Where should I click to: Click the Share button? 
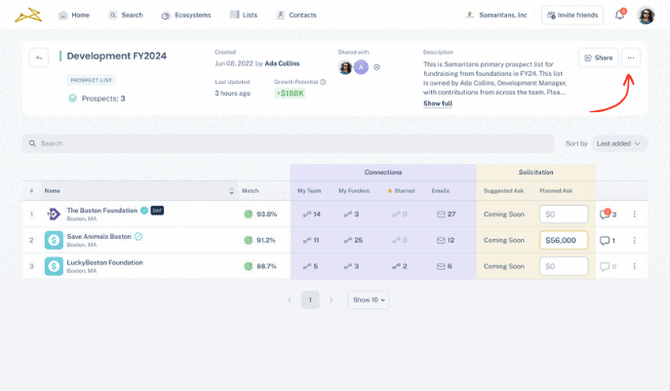click(x=598, y=58)
